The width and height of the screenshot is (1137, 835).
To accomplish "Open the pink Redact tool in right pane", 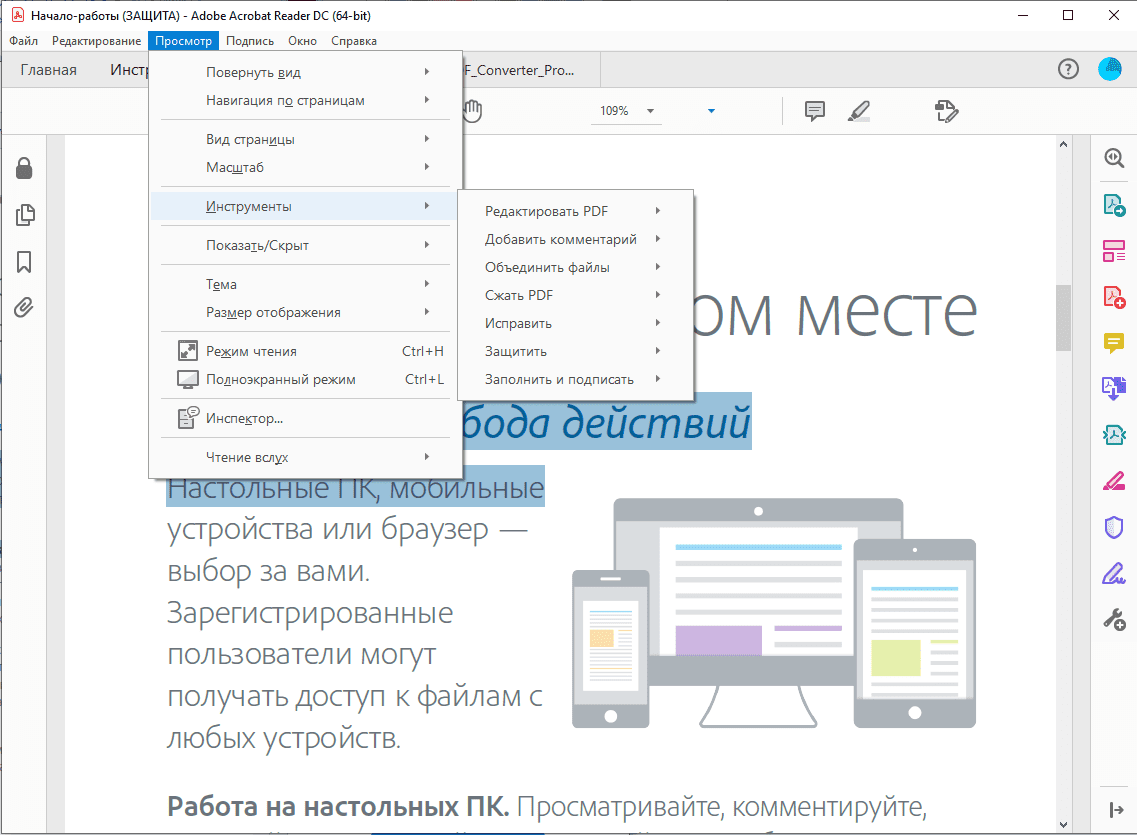I will (1114, 481).
